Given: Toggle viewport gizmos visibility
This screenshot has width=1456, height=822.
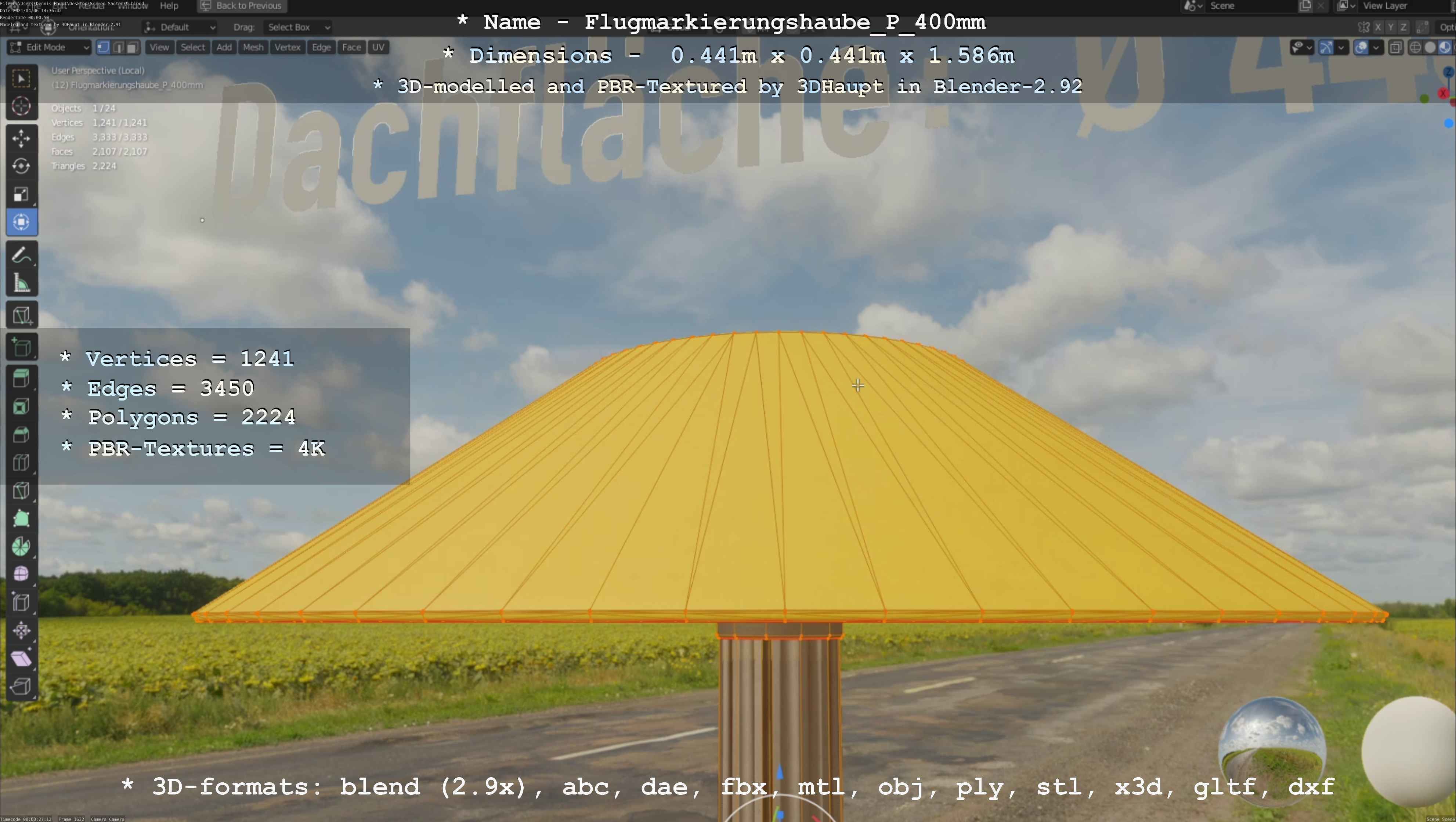Looking at the screenshot, I should click(x=1326, y=47).
